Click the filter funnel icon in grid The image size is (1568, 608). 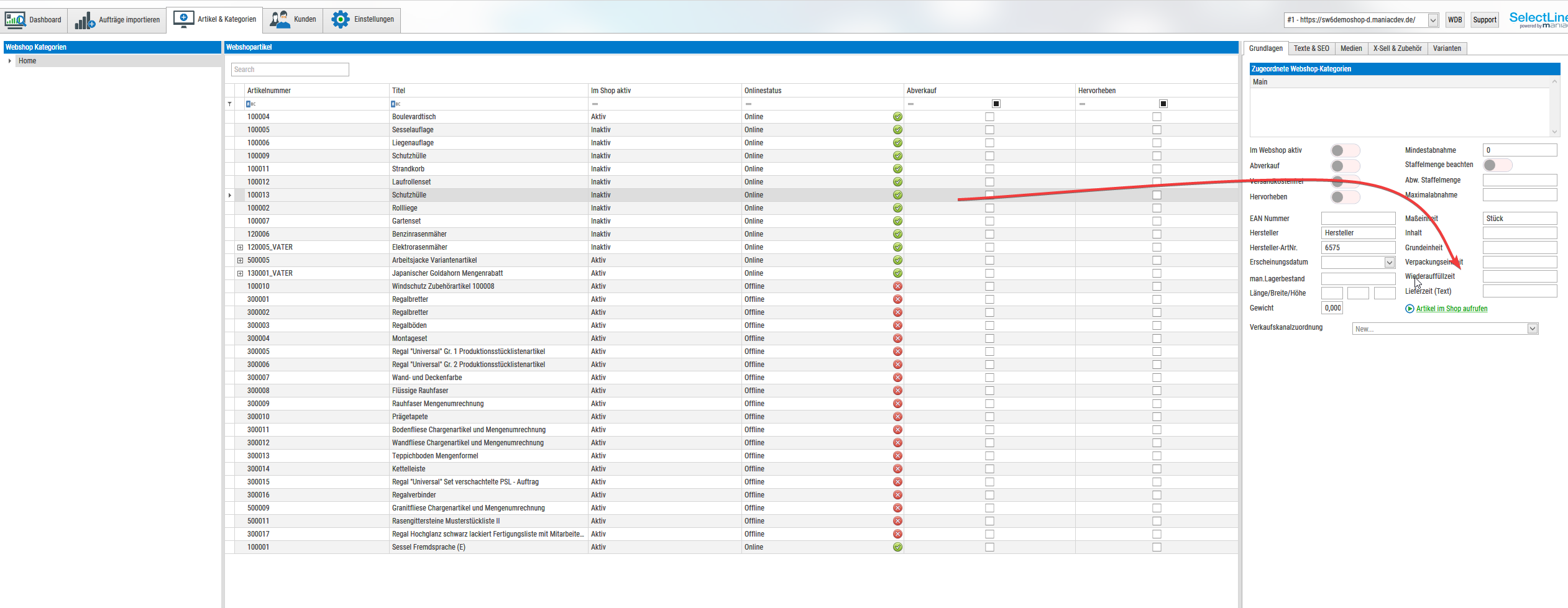point(230,104)
